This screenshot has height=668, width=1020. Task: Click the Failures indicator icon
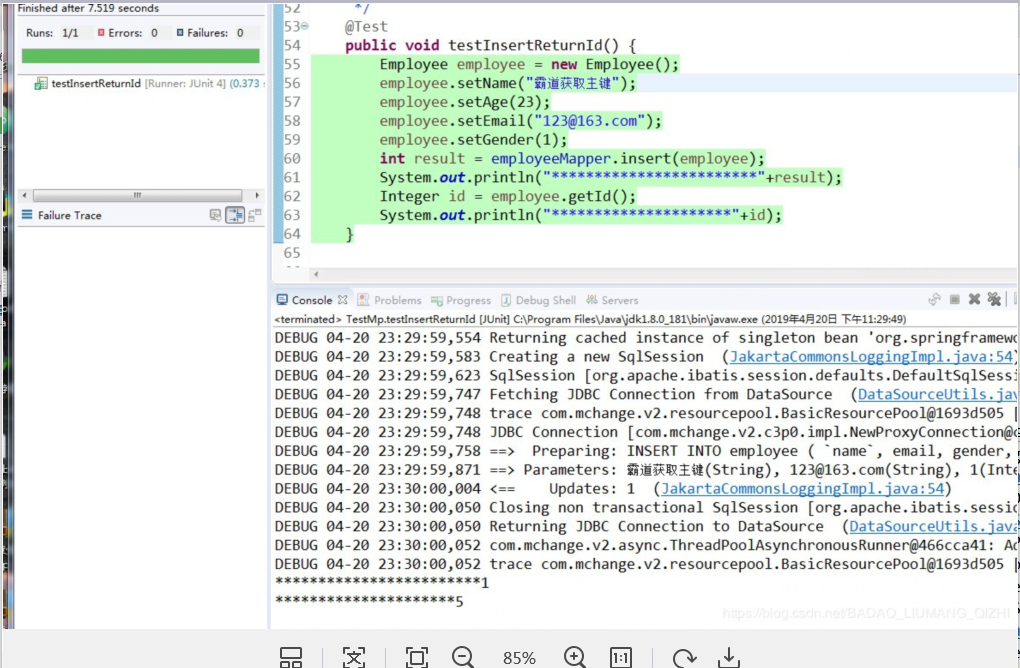point(180,33)
